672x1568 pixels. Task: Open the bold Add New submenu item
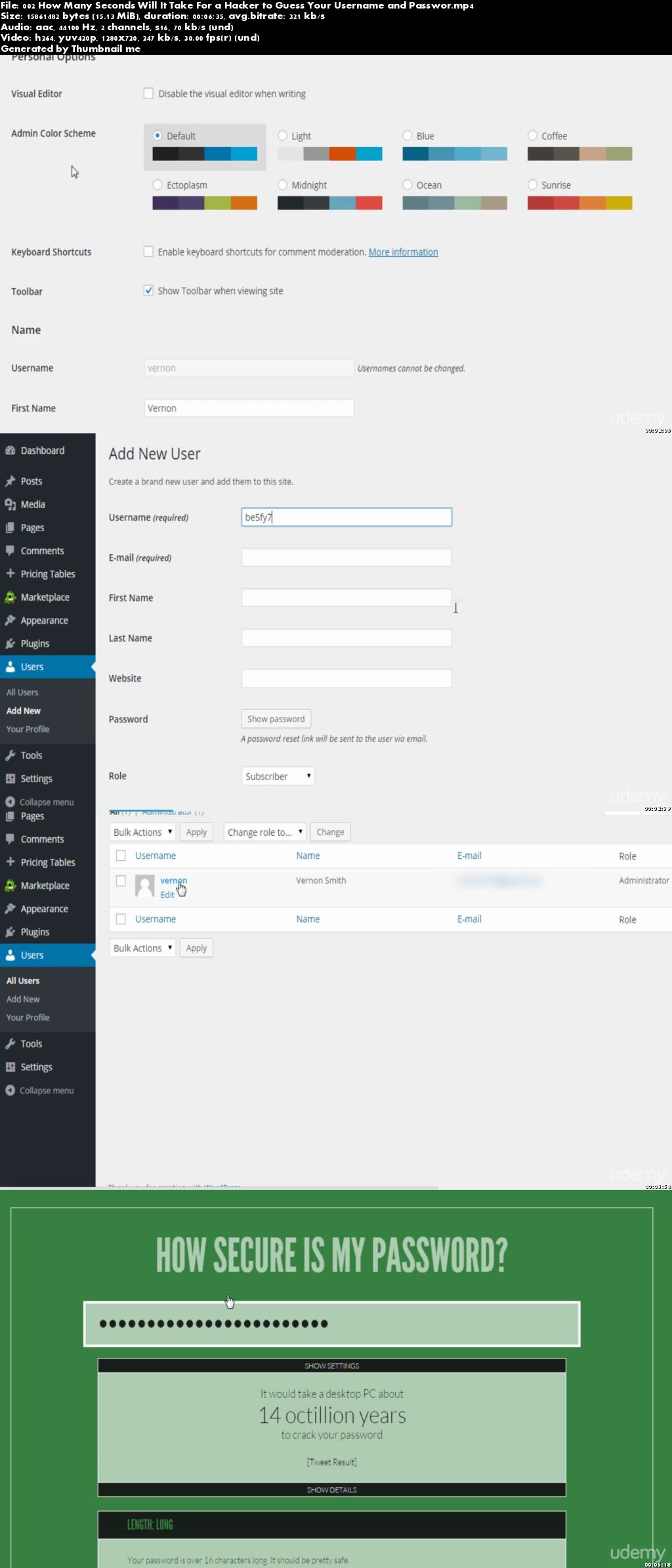pos(24,710)
